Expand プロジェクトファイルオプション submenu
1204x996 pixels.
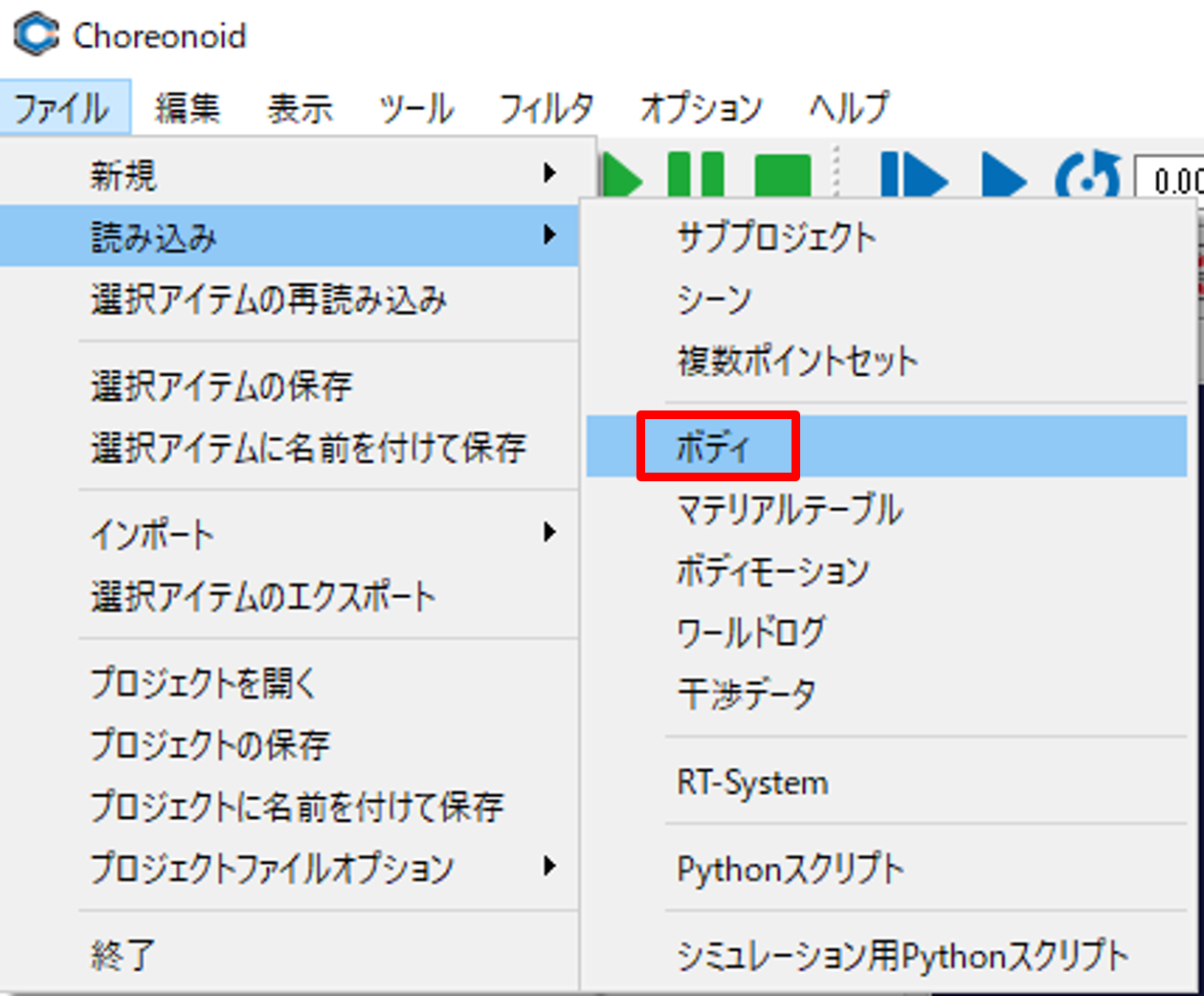click(289, 868)
